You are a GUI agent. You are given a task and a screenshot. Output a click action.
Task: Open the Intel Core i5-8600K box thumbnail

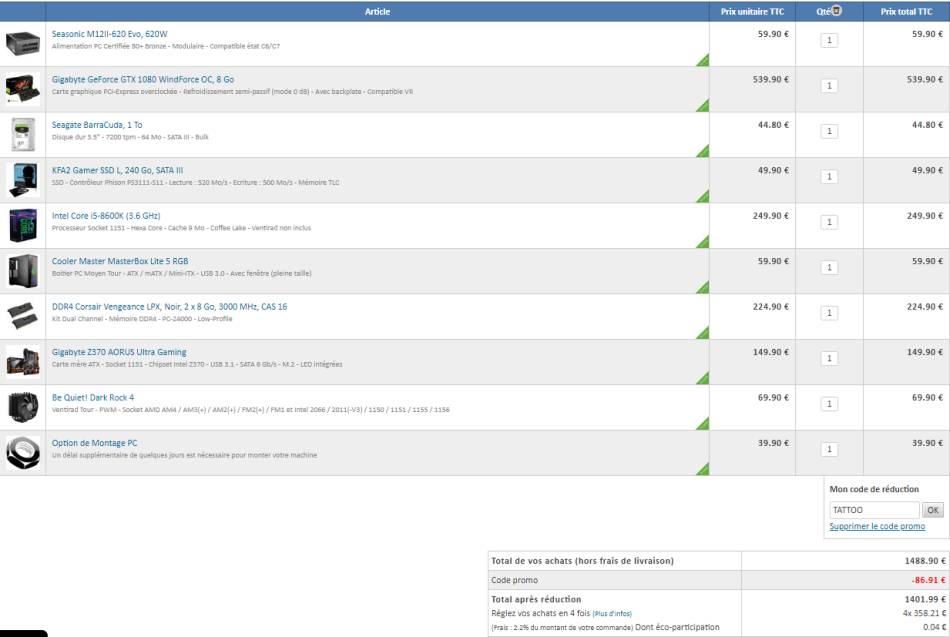click(23, 225)
